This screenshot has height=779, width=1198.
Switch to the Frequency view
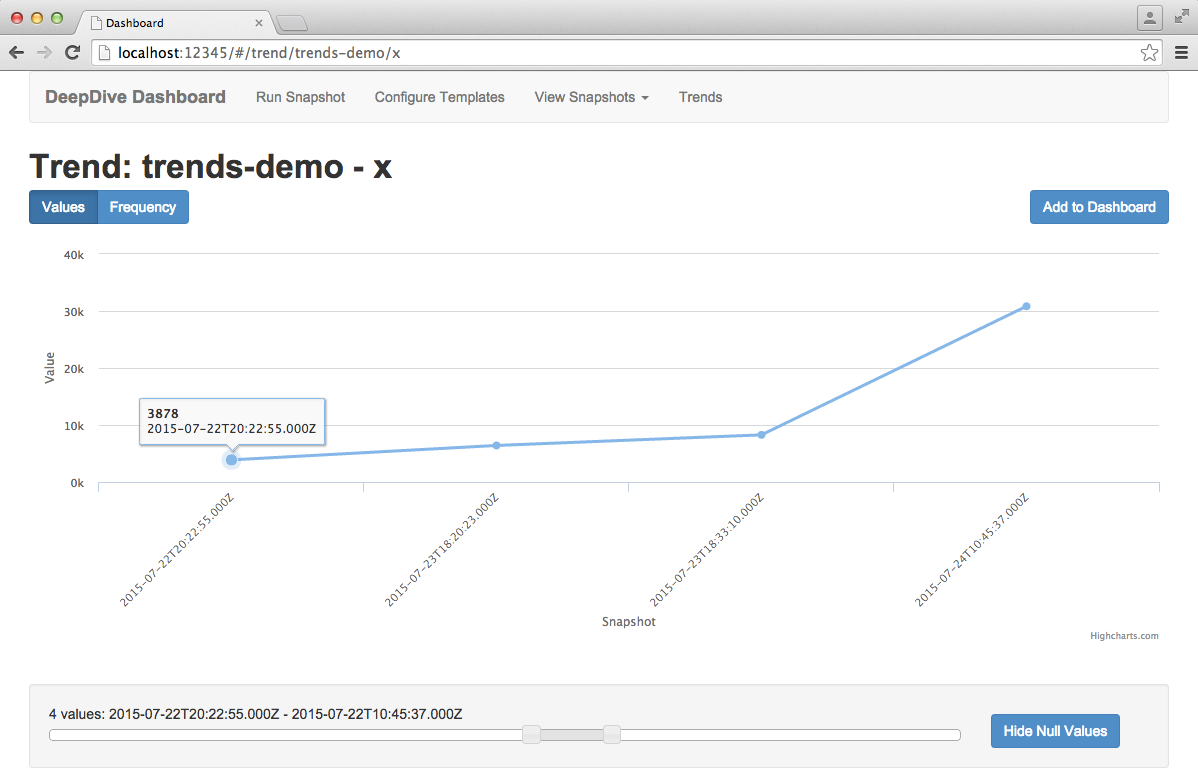point(143,207)
